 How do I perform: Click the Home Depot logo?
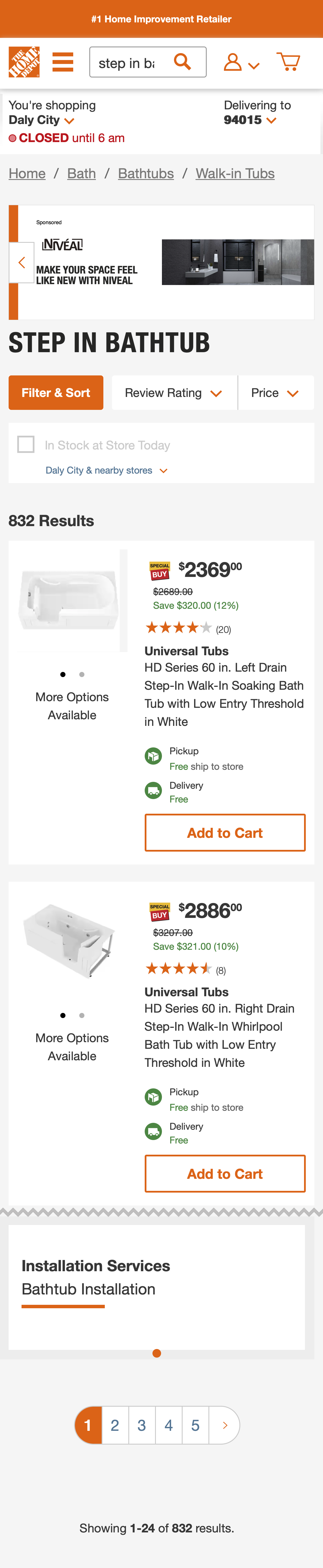25,61
